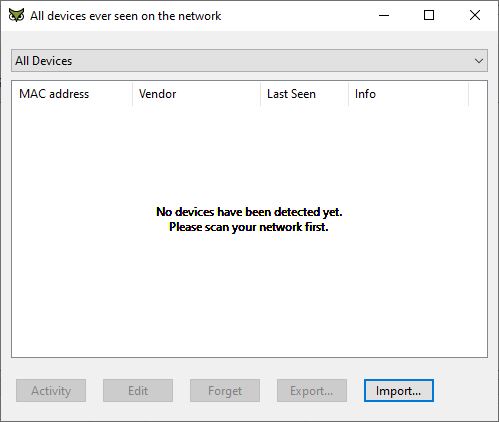499x422 pixels.
Task: Click divider between Last Seen and Info headers
Action: (348, 94)
